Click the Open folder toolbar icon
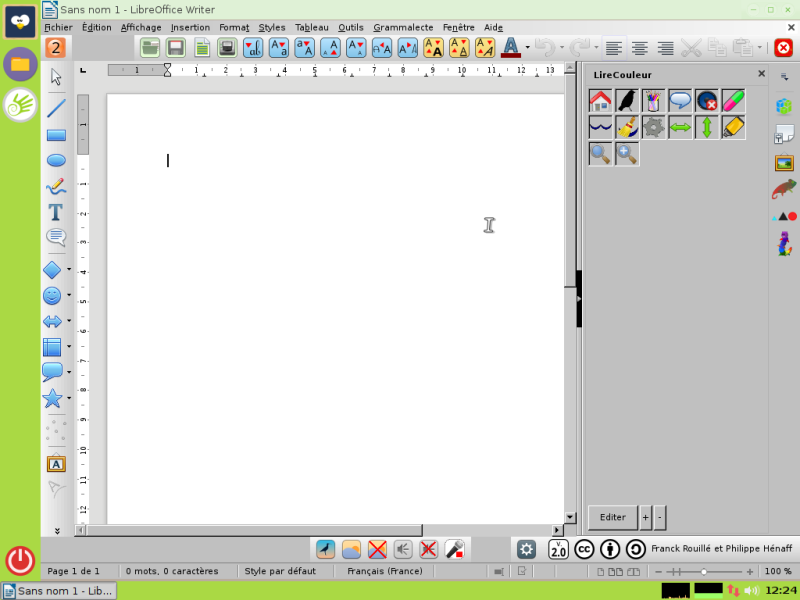Image resolution: width=800 pixels, height=600 pixels. click(x=150, y=48)
